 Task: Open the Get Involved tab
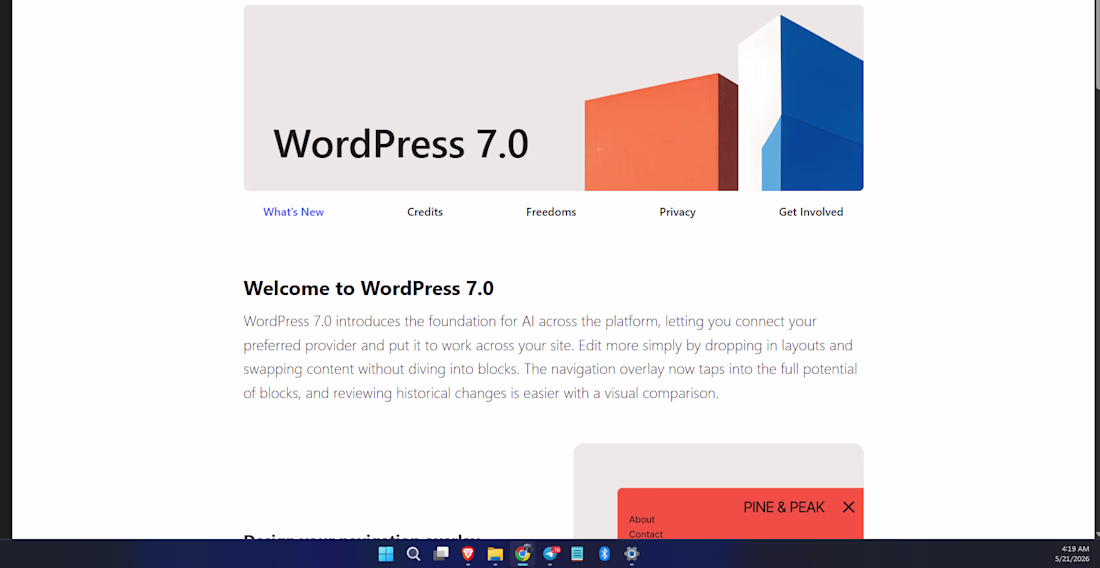point(811,212)
